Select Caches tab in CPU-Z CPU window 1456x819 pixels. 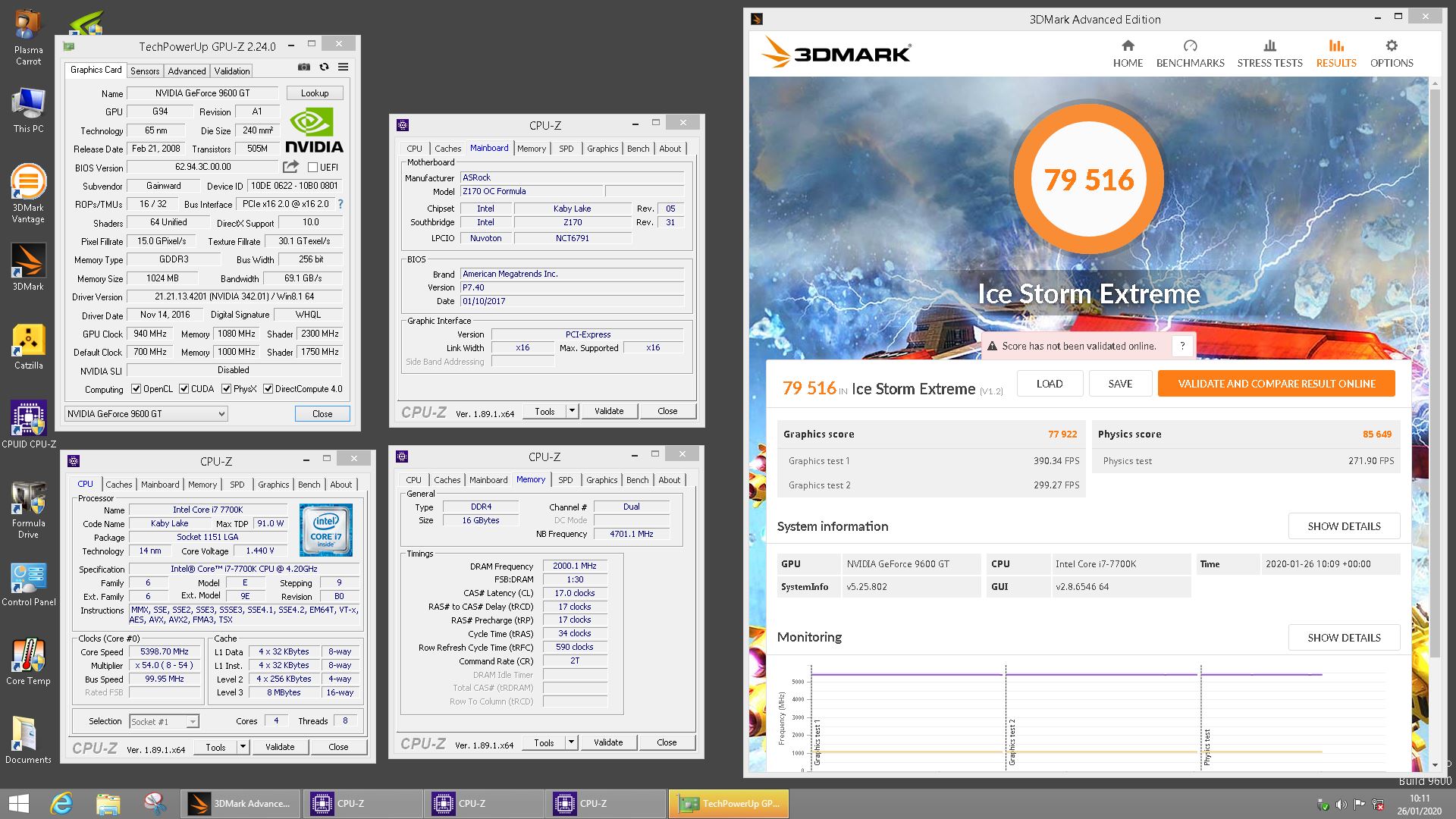118,485
